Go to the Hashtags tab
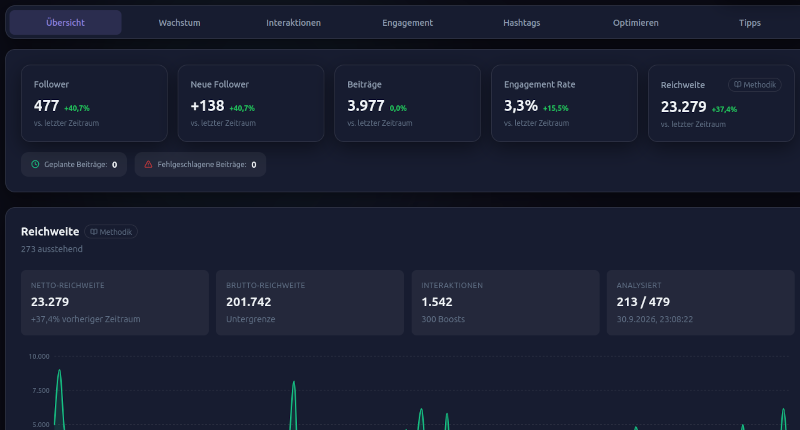 coord(521,22)
